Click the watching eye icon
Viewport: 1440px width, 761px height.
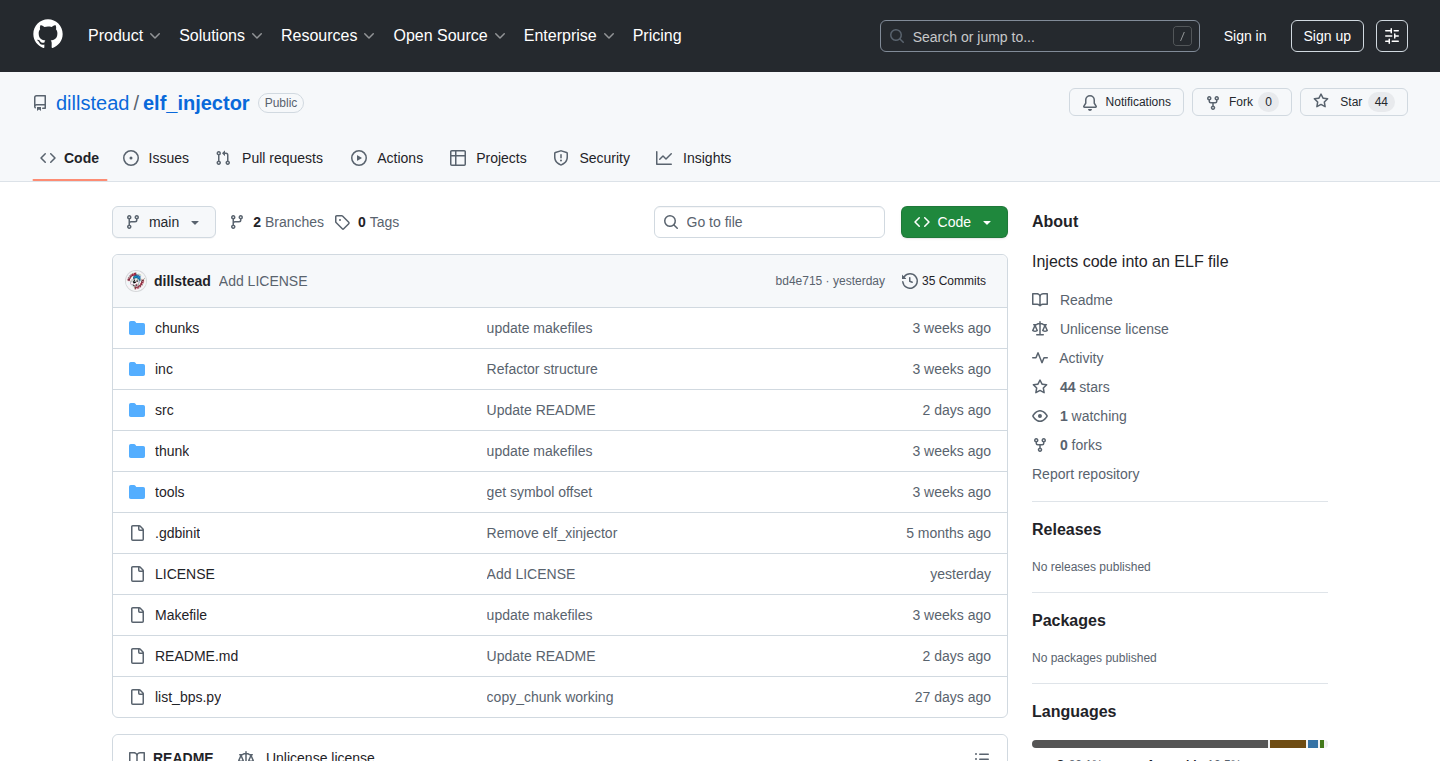(x=1040, y=416)
